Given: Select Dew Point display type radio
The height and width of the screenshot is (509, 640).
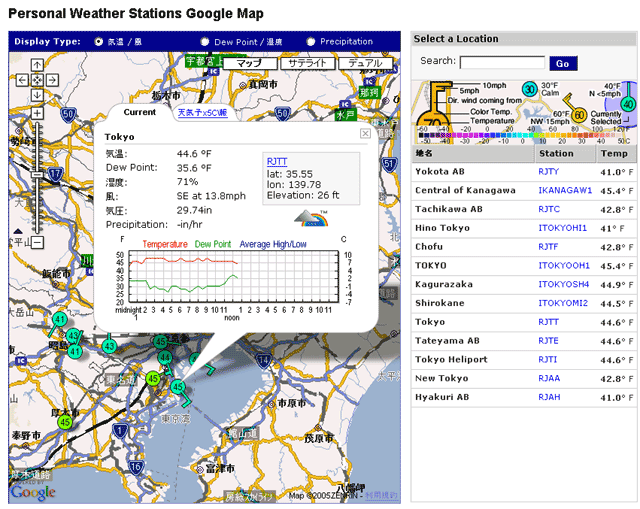Looking at the screenshot, I should [x=205, y=42].
